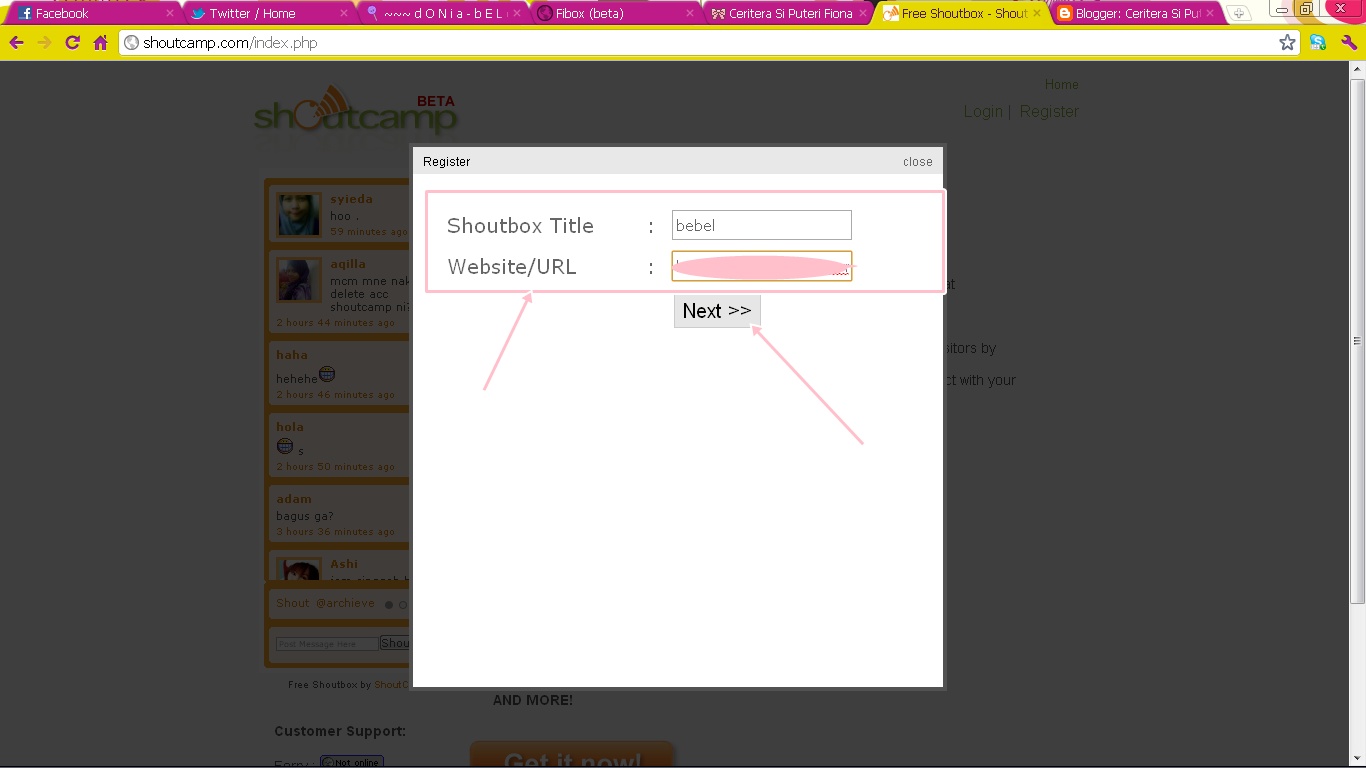
Task: Click the 'AND MORE!' text
Action: pos(533,700)
